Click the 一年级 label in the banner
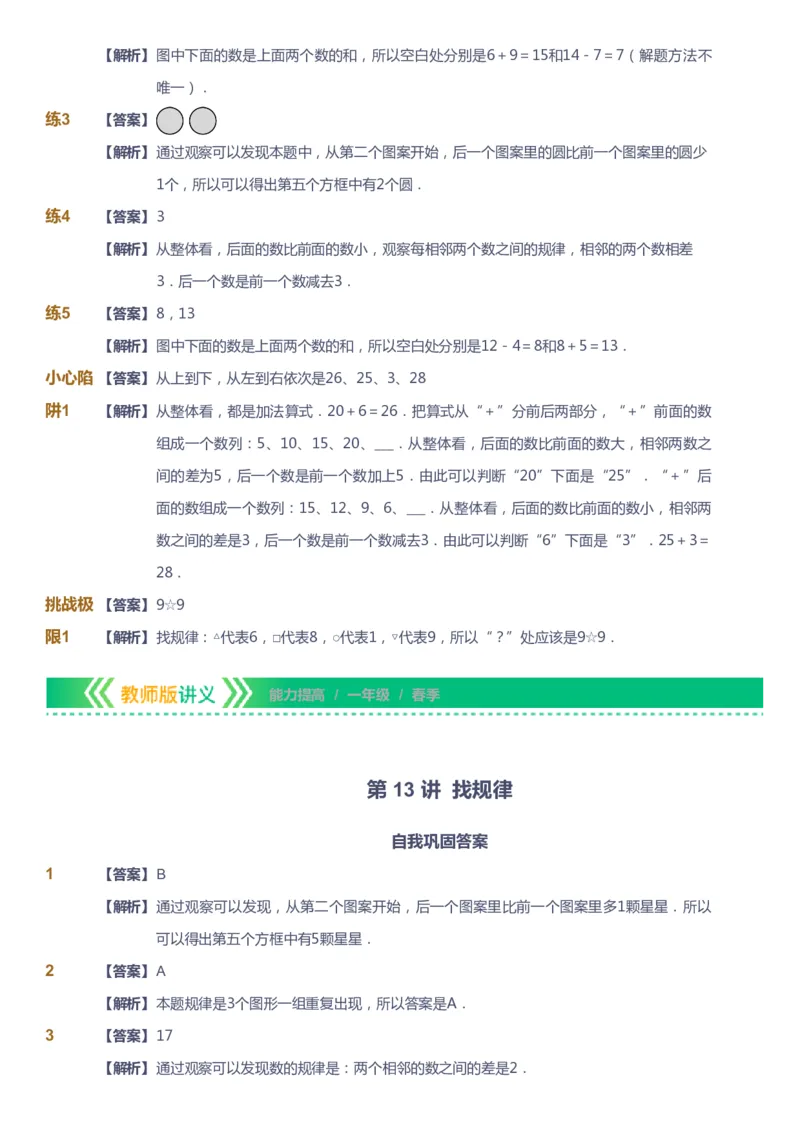The width and height of the screenshot is (800, 1133). click(x=370, y=694)
